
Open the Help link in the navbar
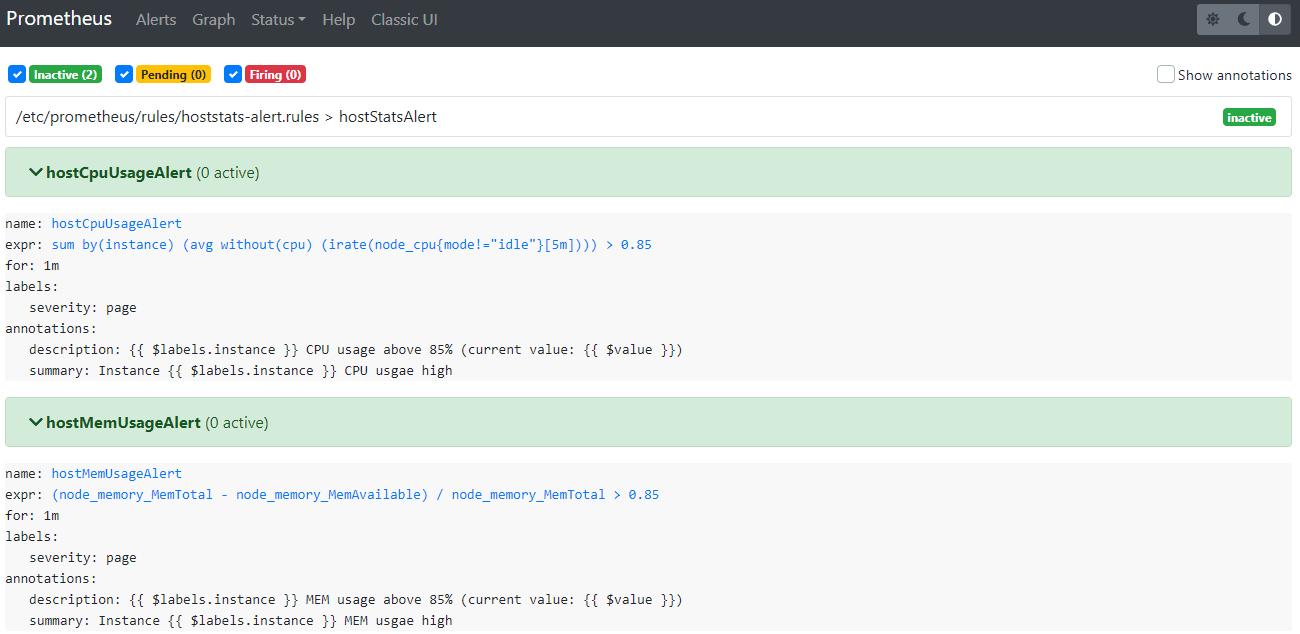(x=338, y=20)
